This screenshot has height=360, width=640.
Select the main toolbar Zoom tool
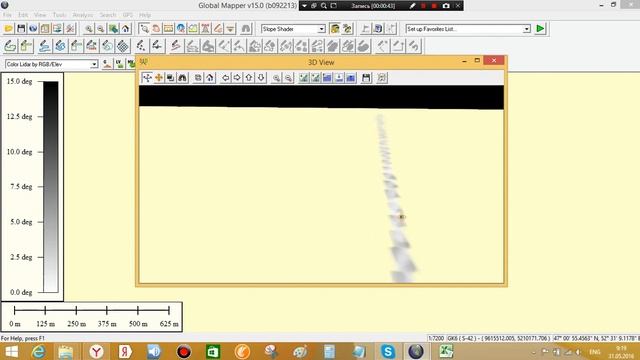pyautogui.click(x=144, y=29)
